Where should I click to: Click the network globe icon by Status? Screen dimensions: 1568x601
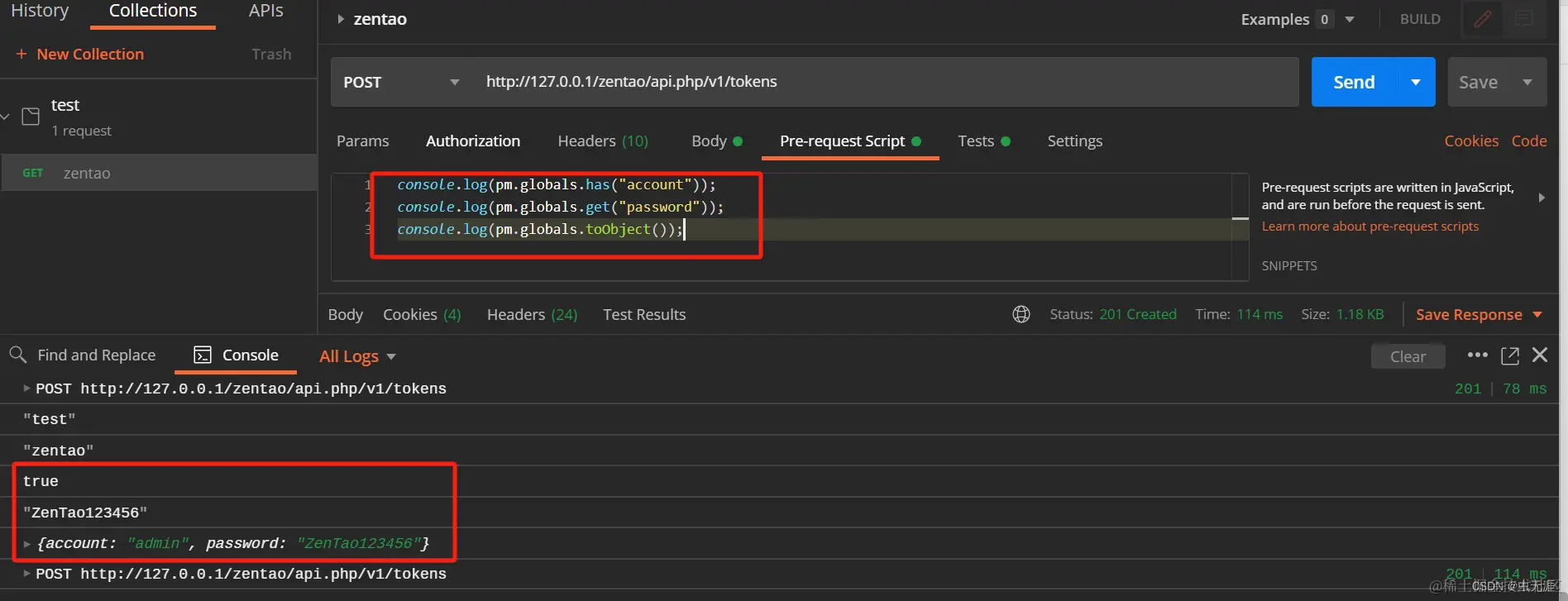pos(1021,314)
